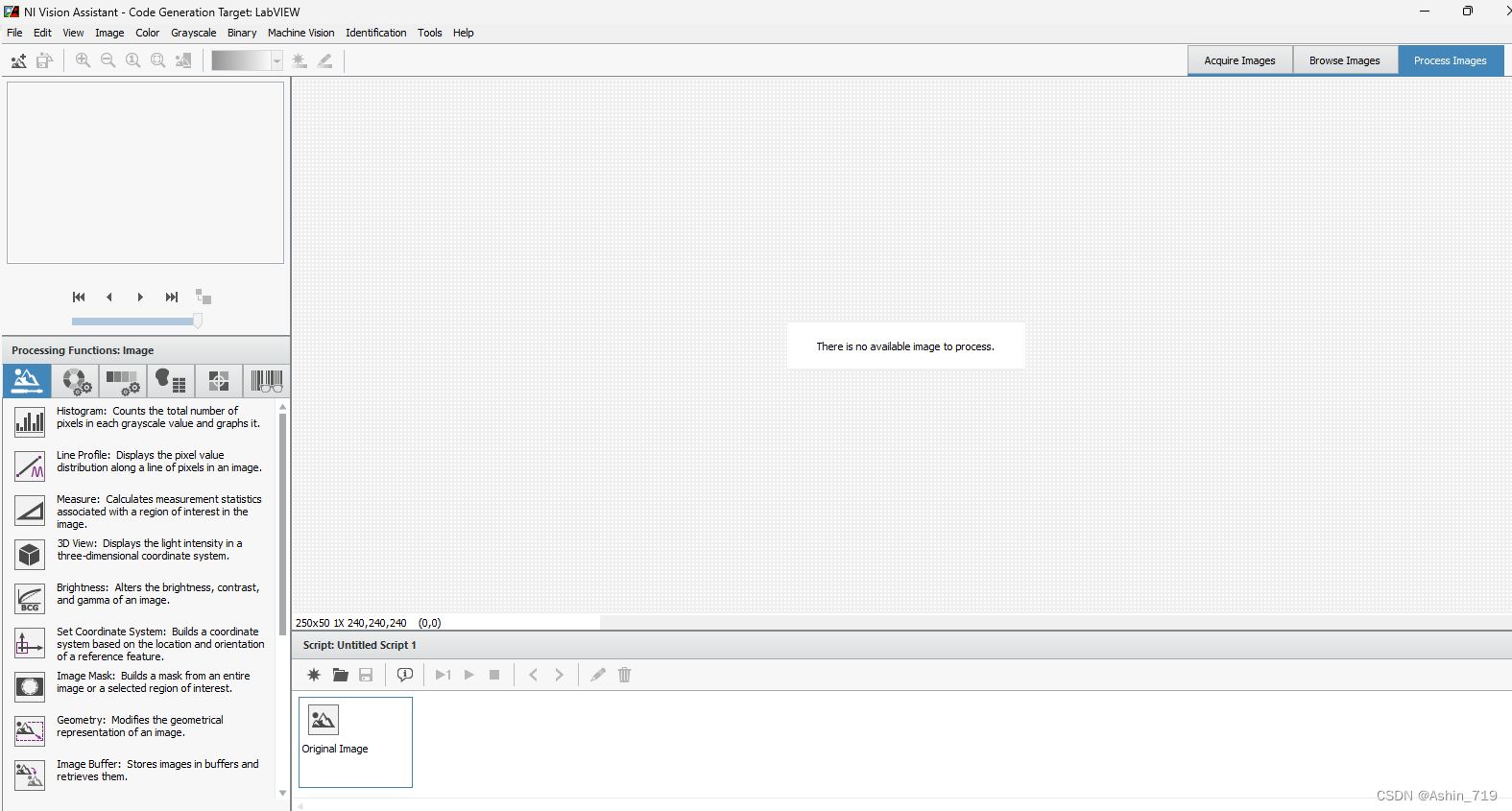
Task: Click the previous script step arrow
Action: click(x=534, y=675)
